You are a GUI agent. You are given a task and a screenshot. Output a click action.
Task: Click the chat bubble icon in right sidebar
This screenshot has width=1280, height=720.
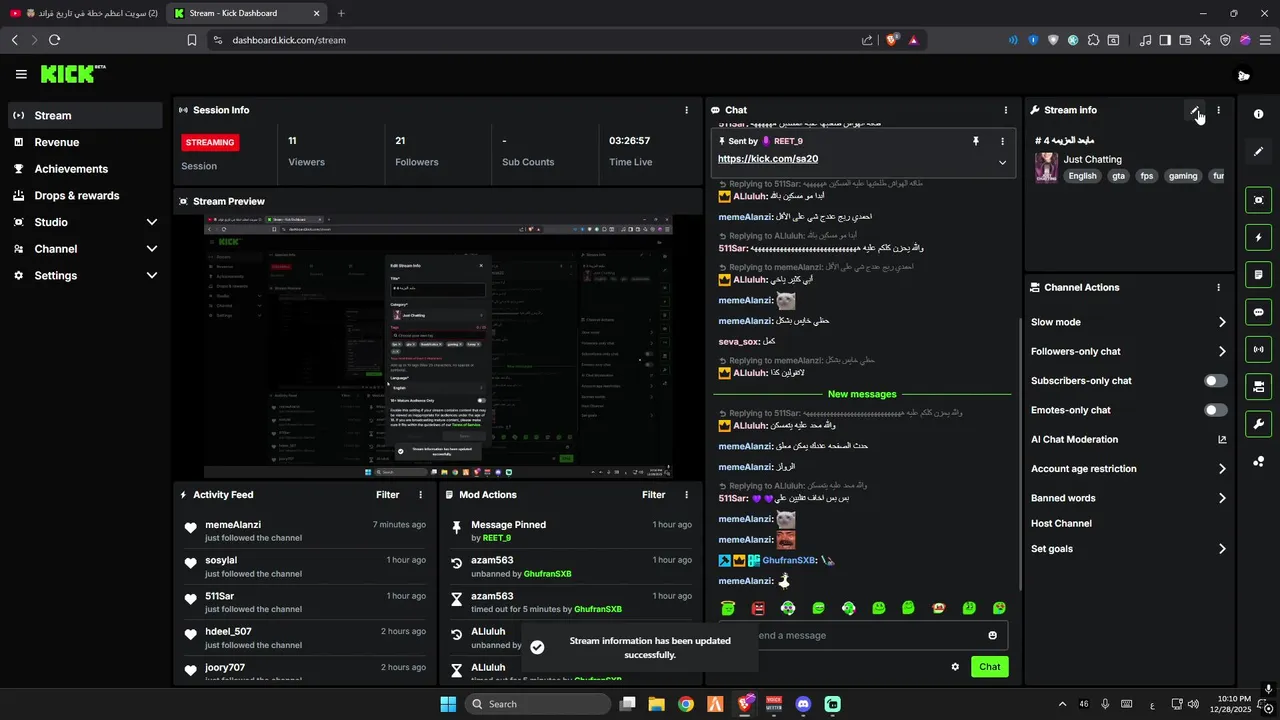(x=1258, y=312)
